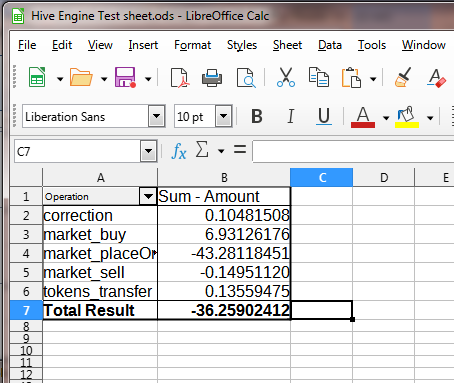Click the Paste clipboard icon
Screen dimensions: 454x383
pyautogui.click(x=351, y=77)
